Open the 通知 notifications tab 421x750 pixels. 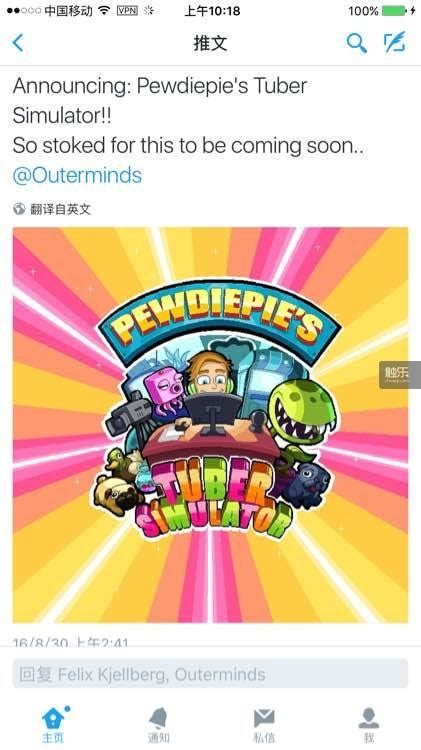pyautogui.click(x=158, y=725)
